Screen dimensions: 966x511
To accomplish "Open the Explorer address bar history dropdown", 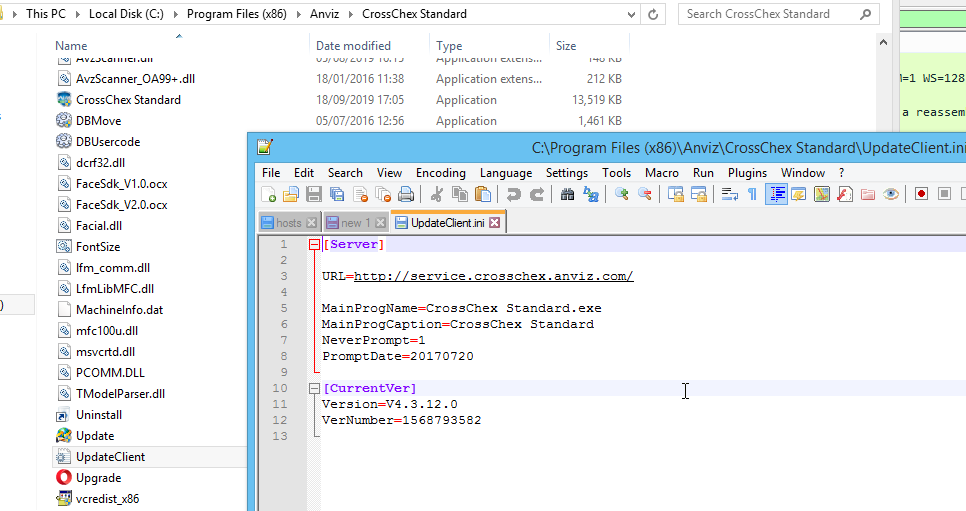I will [x=631, y=14].
